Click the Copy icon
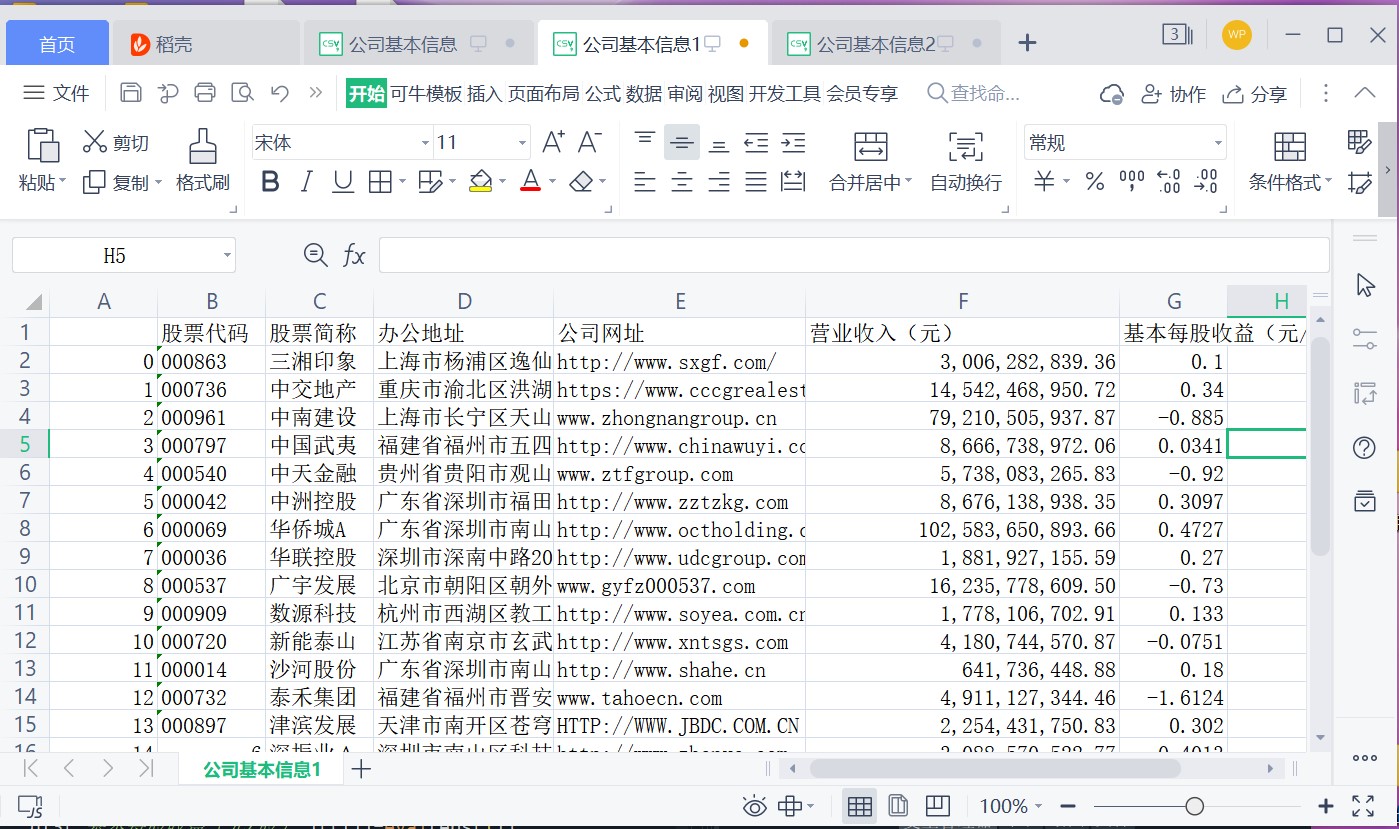Viewport: 1399px width, 829px height. 95,182
